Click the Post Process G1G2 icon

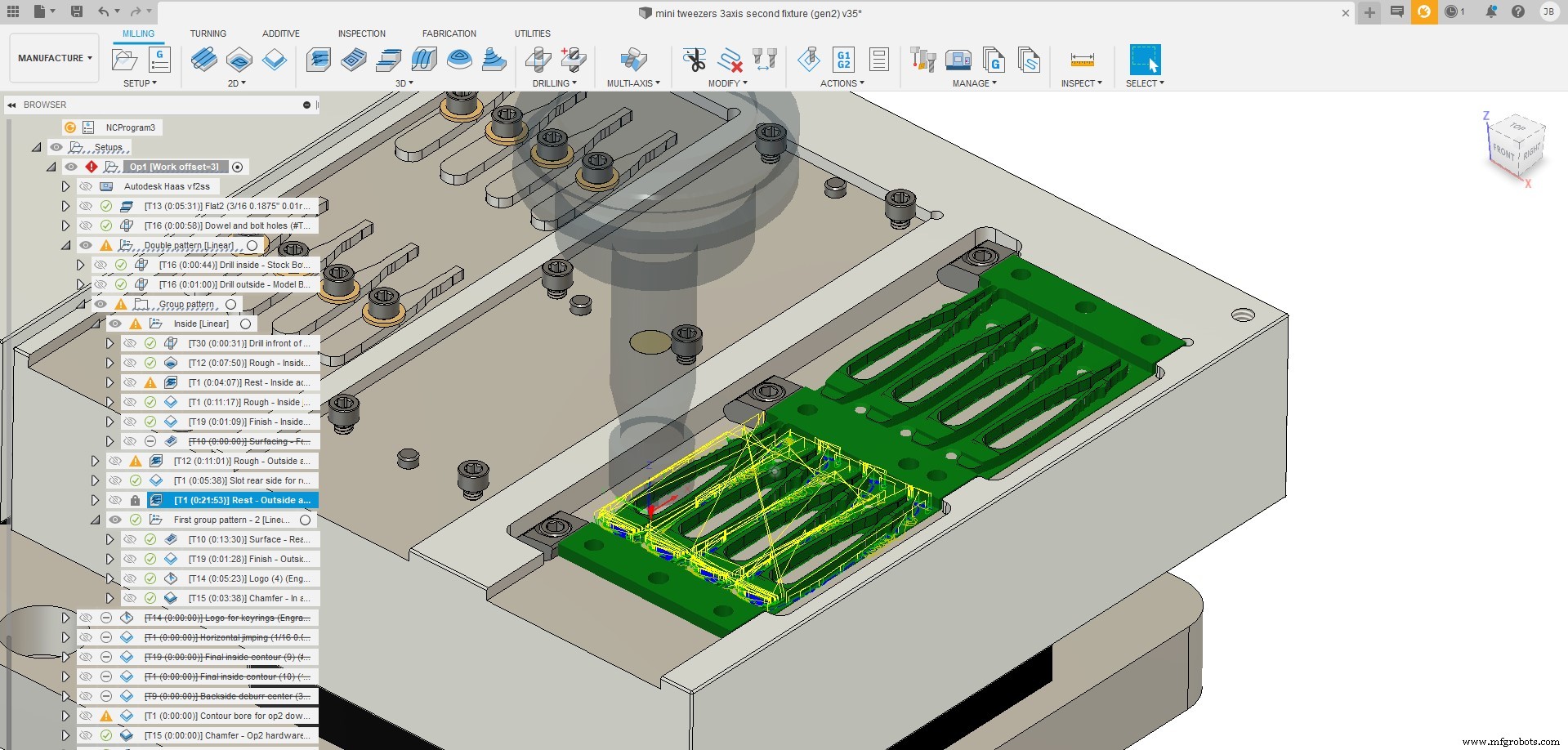(x=843, y=60)
